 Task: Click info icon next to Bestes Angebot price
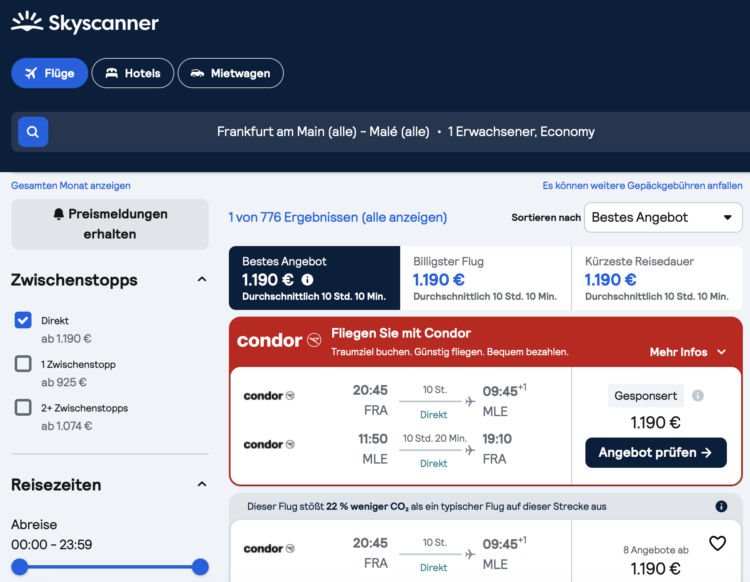pos(308,280)
